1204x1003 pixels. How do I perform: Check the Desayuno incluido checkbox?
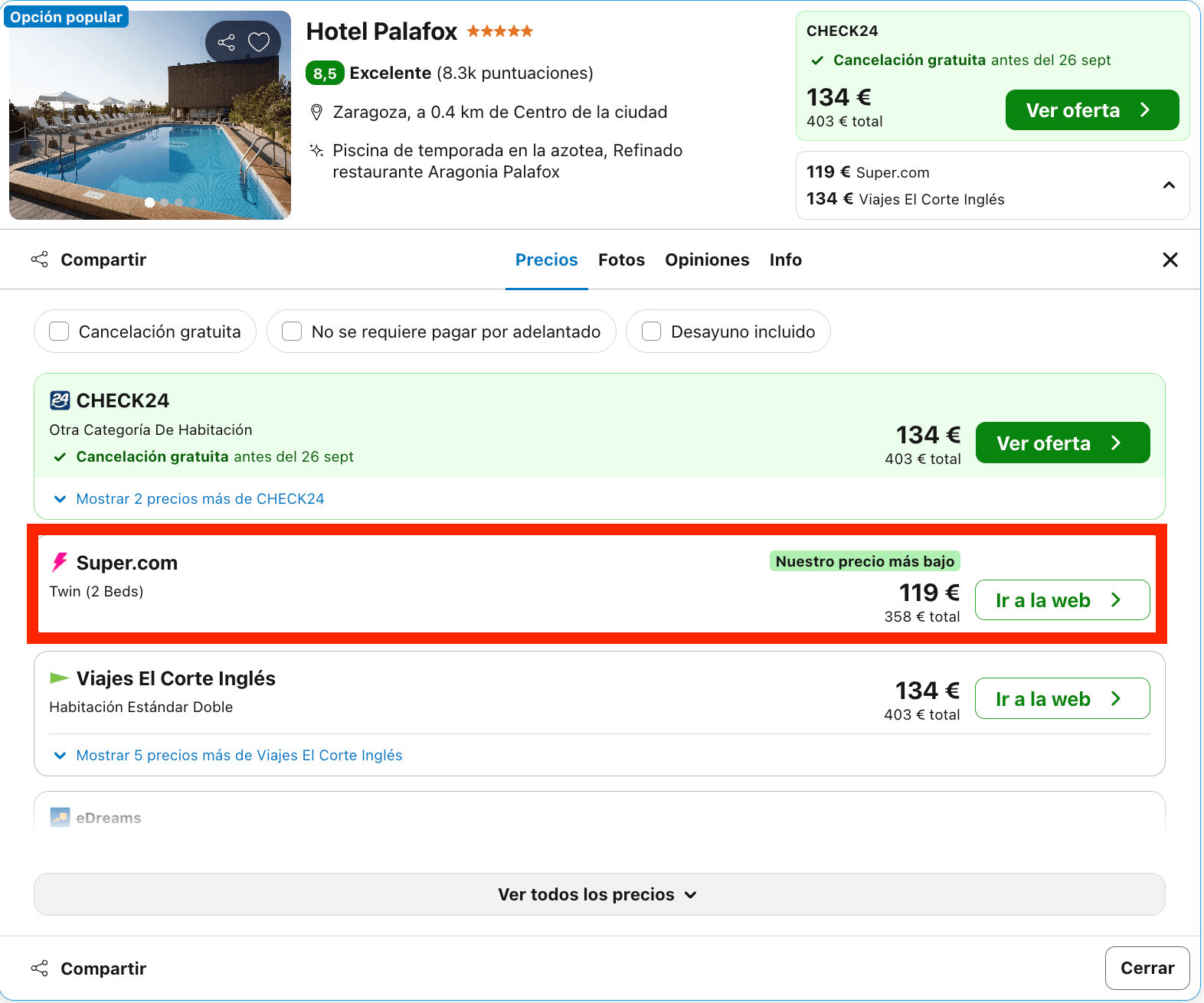(651, 332)
